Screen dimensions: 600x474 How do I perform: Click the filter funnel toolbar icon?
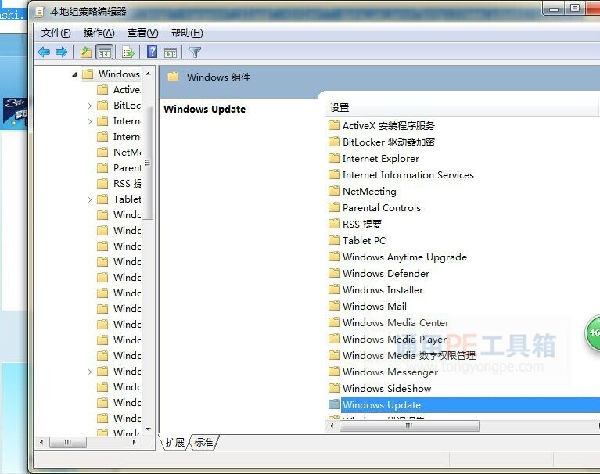195,52
